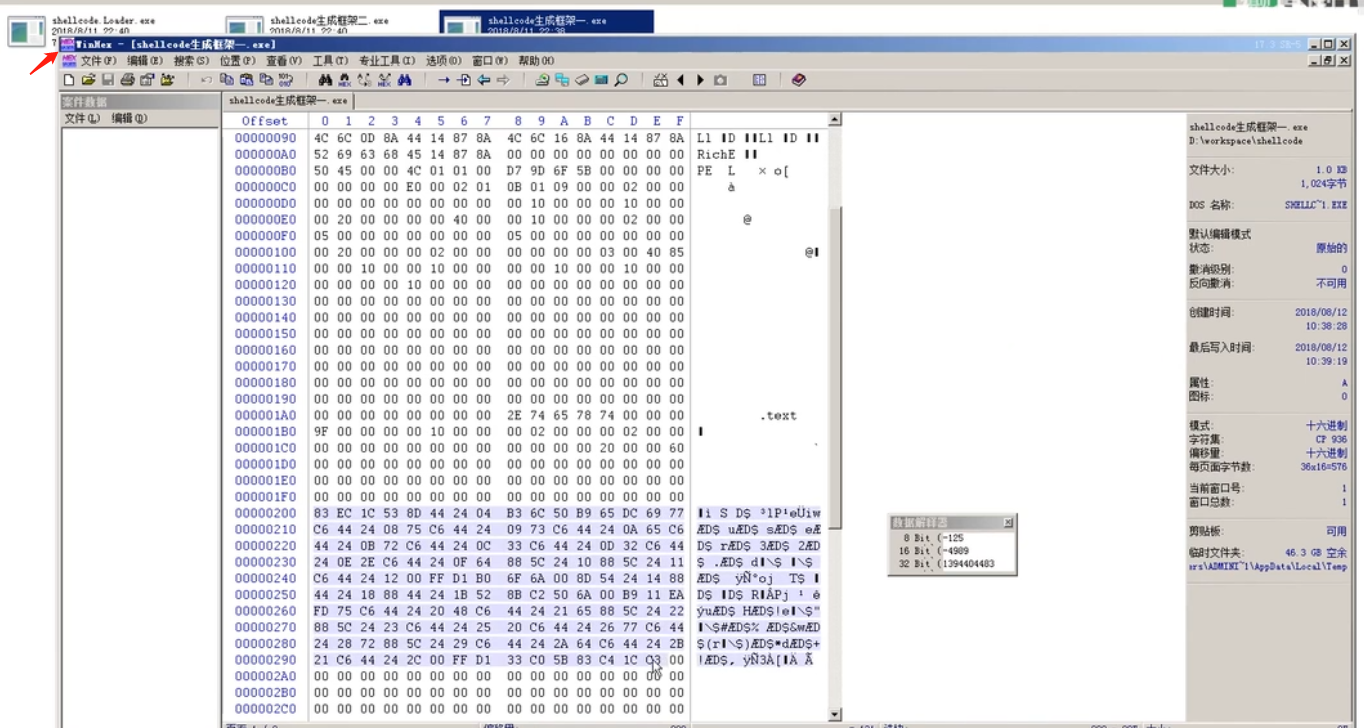
Task: Capture view with the camera icon
Action: coord(721,79)
